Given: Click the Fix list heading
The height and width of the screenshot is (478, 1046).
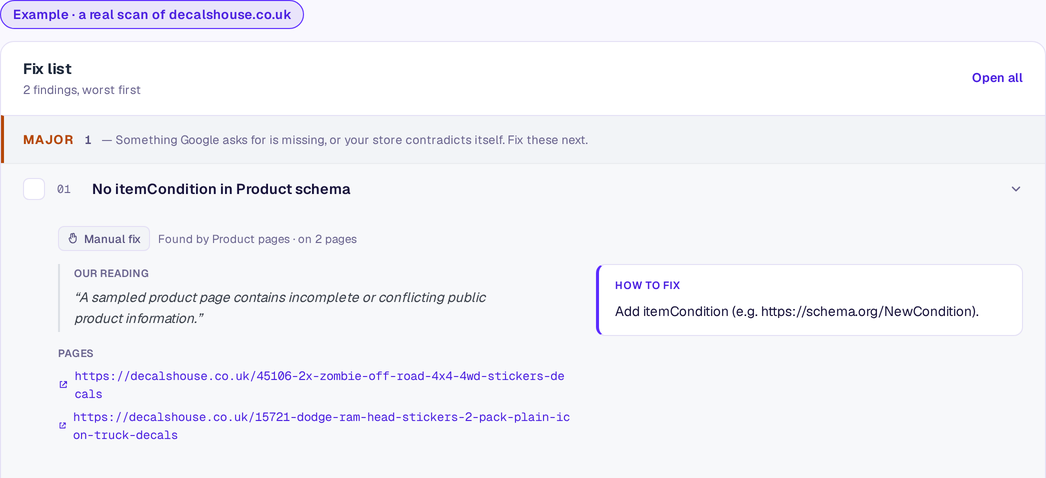Looking at the screenshot, I should coord(47,69).
